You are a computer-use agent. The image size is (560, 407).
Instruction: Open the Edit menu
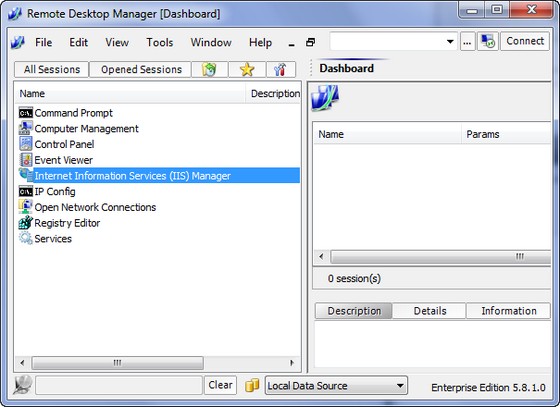[x=79, y=42]
